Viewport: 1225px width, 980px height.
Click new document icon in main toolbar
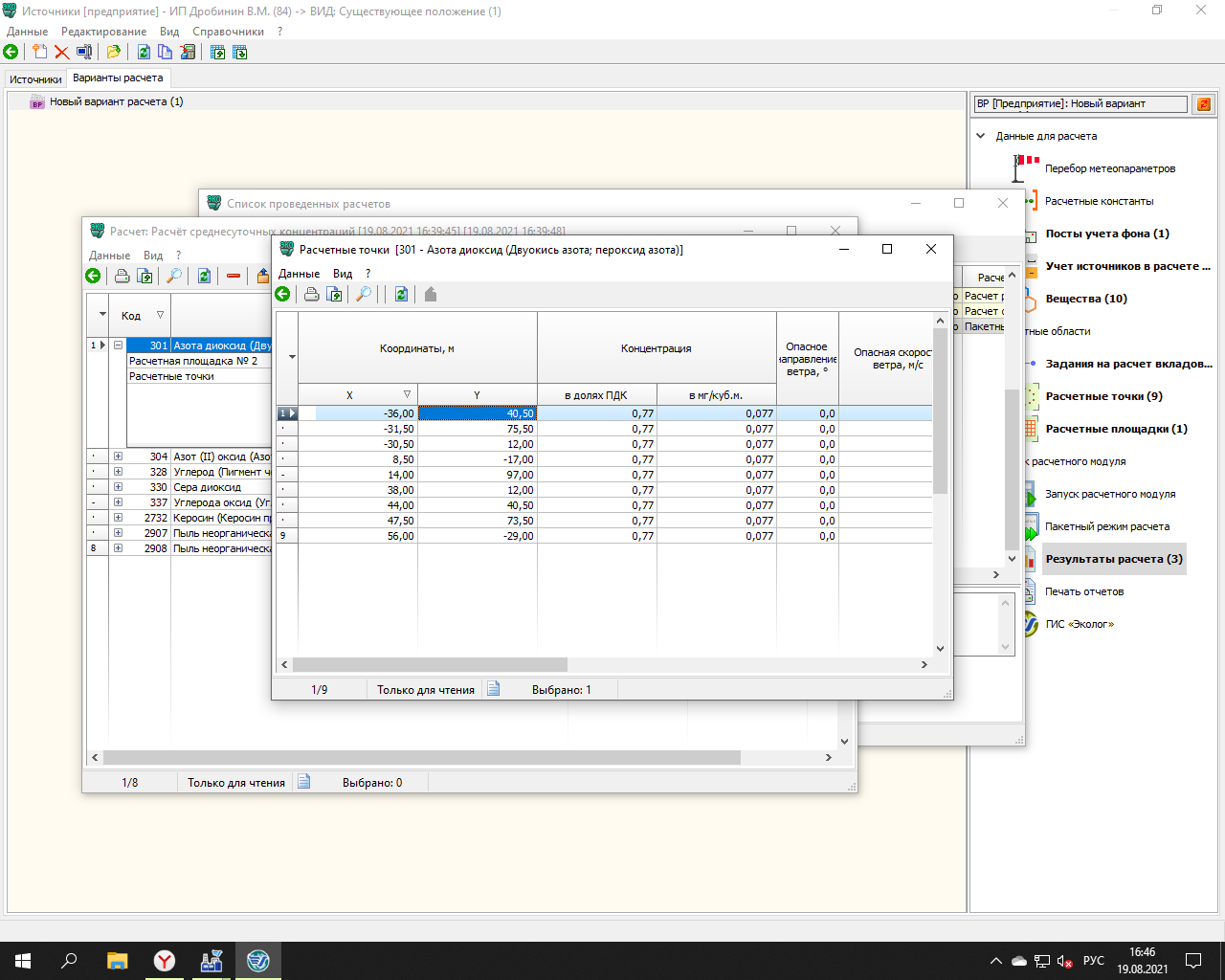pyautogui.click(x=39, y=53)
